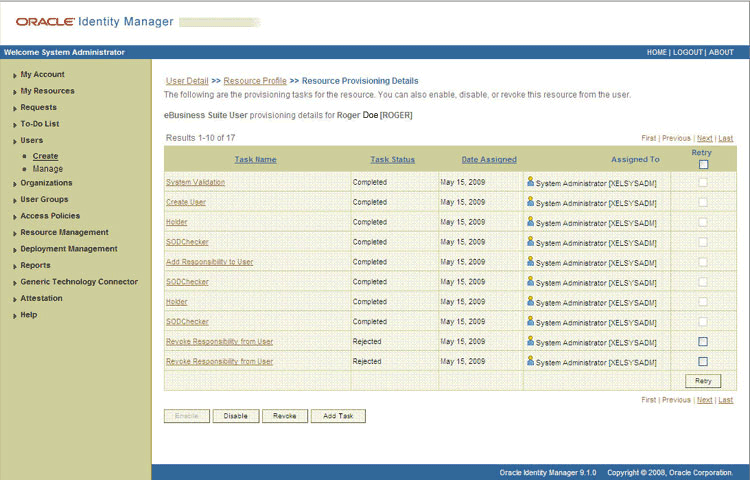This screenshot has height=480, width=750.
Task: Expand To-Do List menu arrow
Action: pyautogui.click(x=15, y=125)
